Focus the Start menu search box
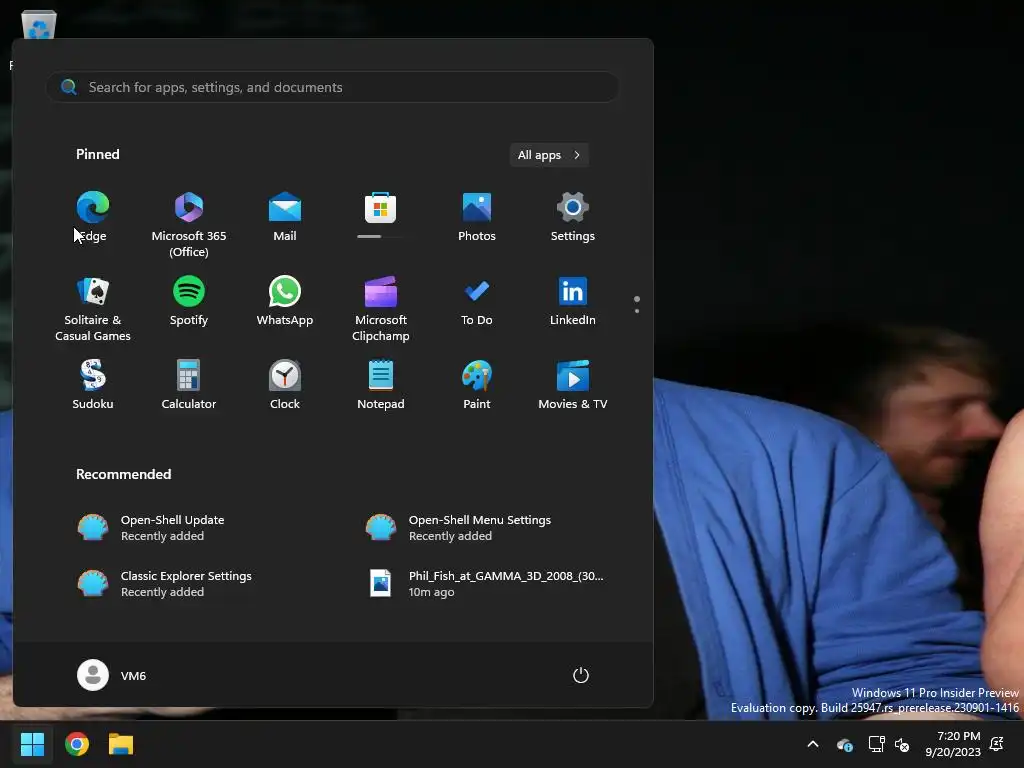Viewport: 1024px width, 768px height. click(x=332, y=87)
